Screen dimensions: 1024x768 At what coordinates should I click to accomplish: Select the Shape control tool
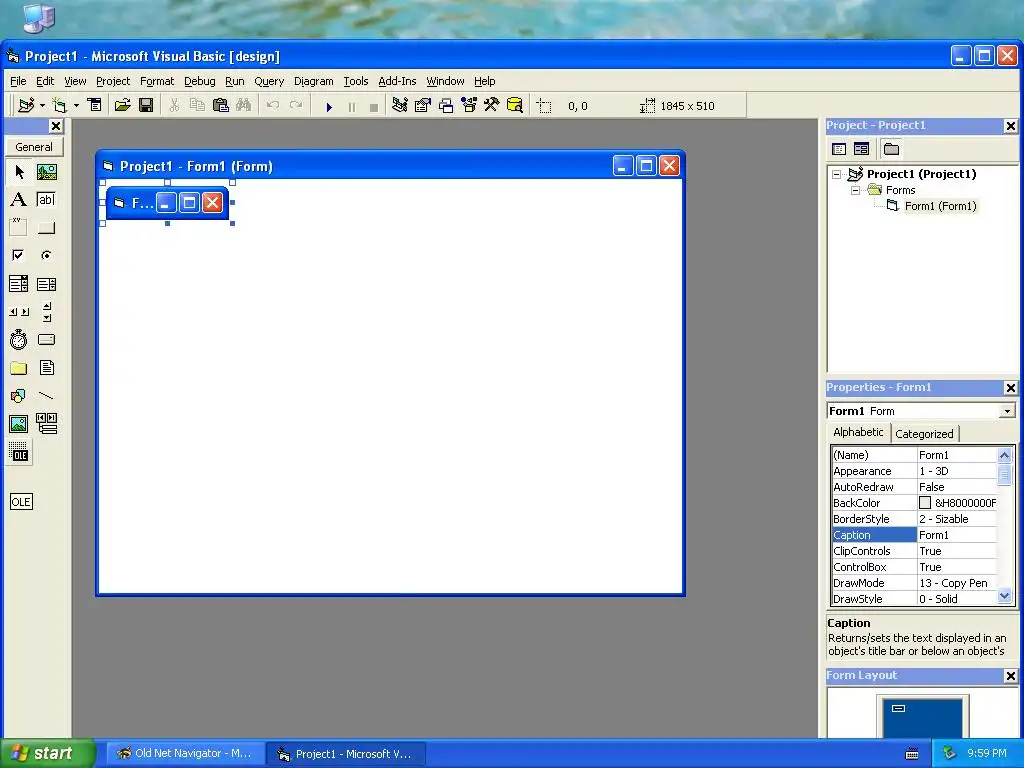point(19,396)
